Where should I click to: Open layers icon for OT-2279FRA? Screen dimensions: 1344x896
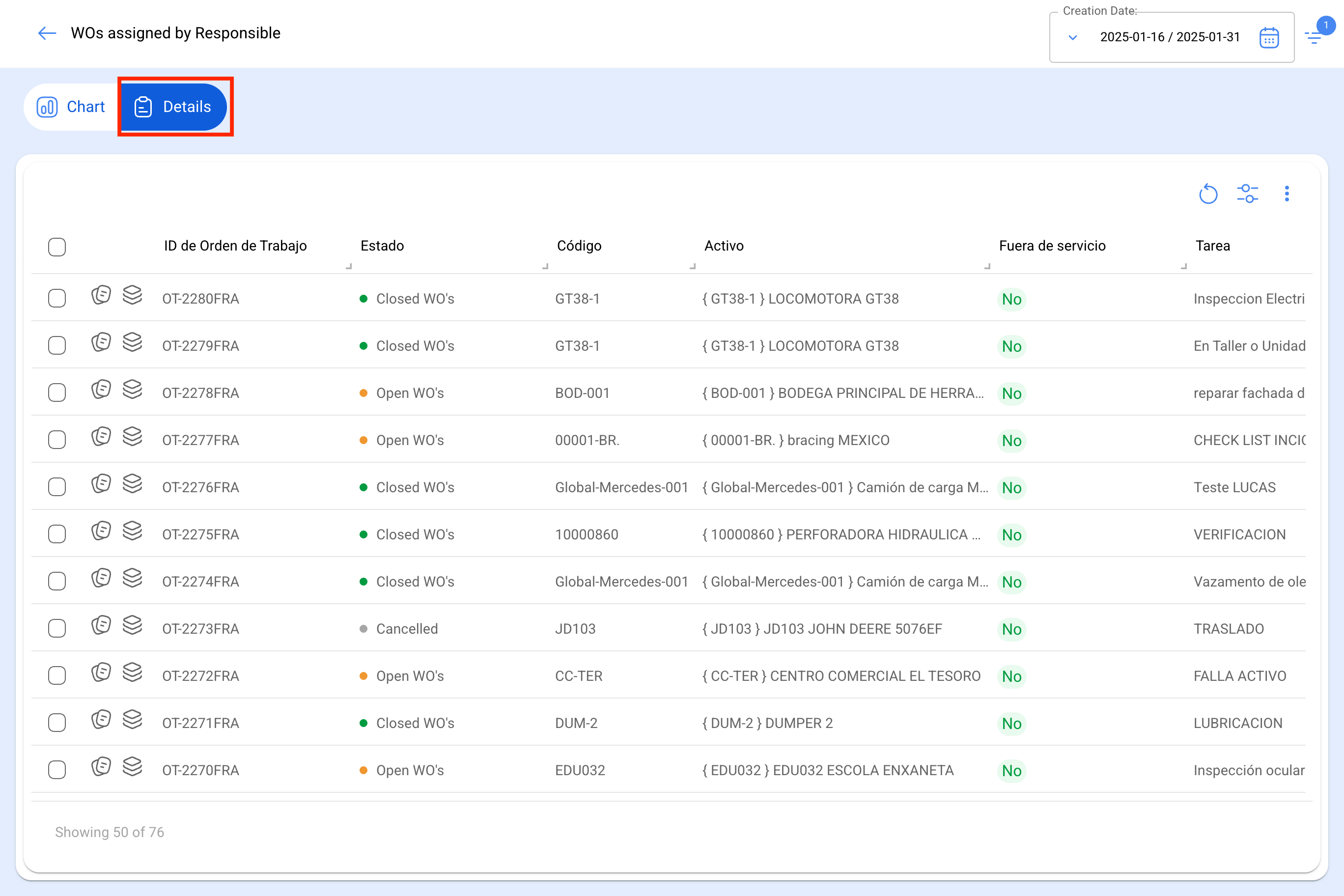[x=133, y=342]
